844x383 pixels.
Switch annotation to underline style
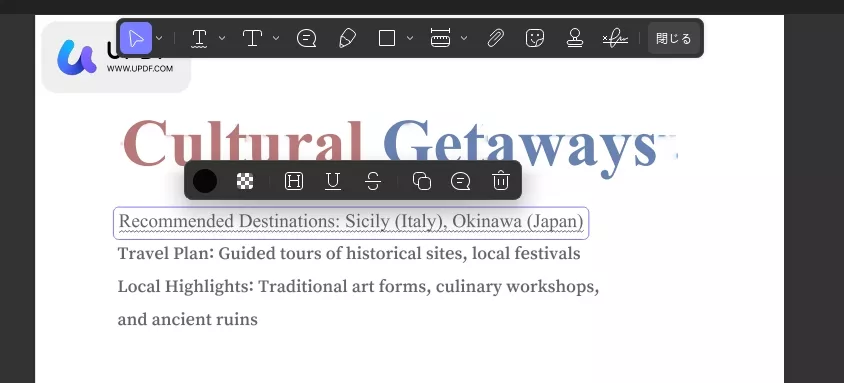[333, 181]
